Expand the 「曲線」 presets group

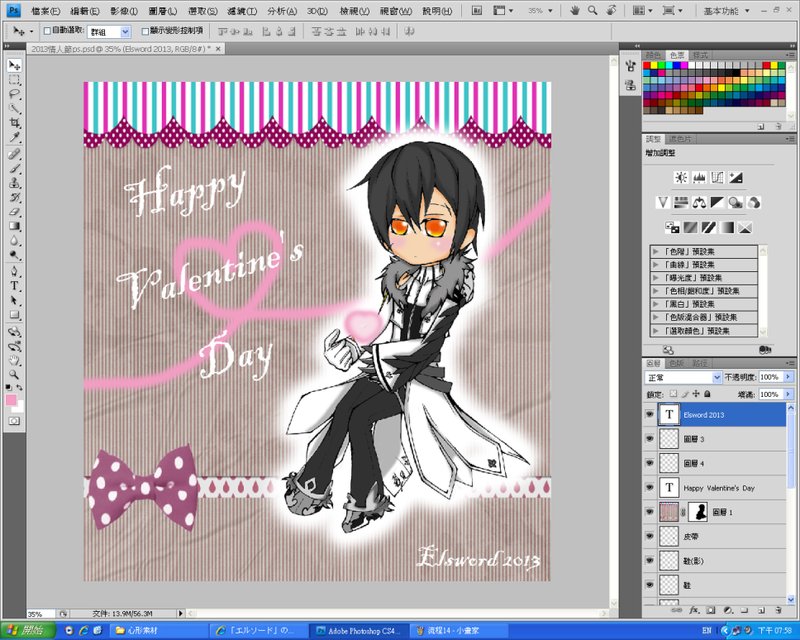point(656,264)
